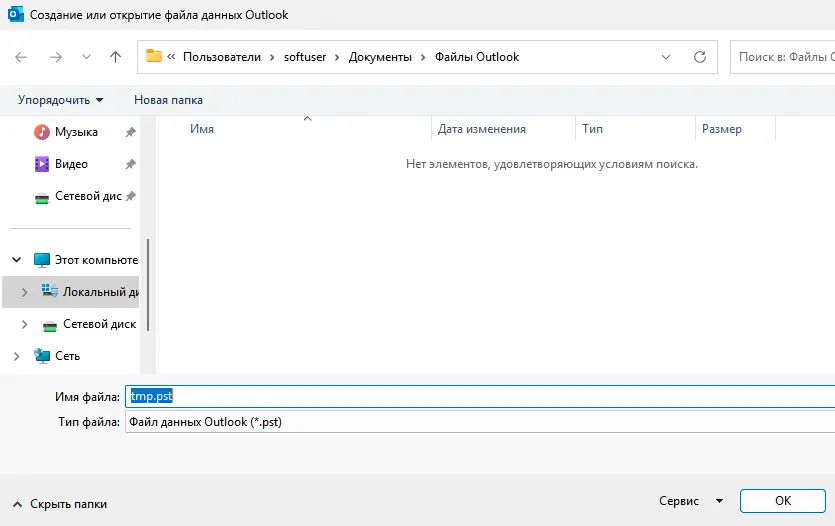Open Видео in the navigation pane
This screenshot has height=526, width=835.
pyautogui.click(x=71, y=164)
